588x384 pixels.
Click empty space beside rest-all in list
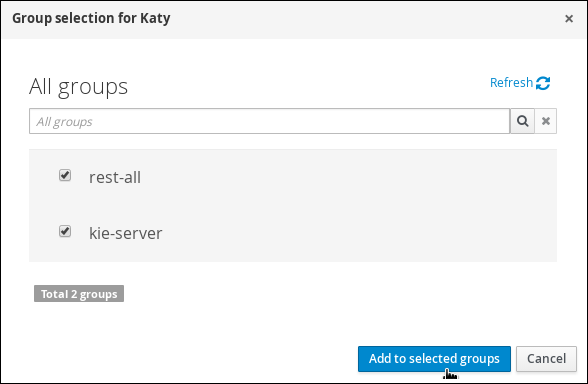[338, 177]
